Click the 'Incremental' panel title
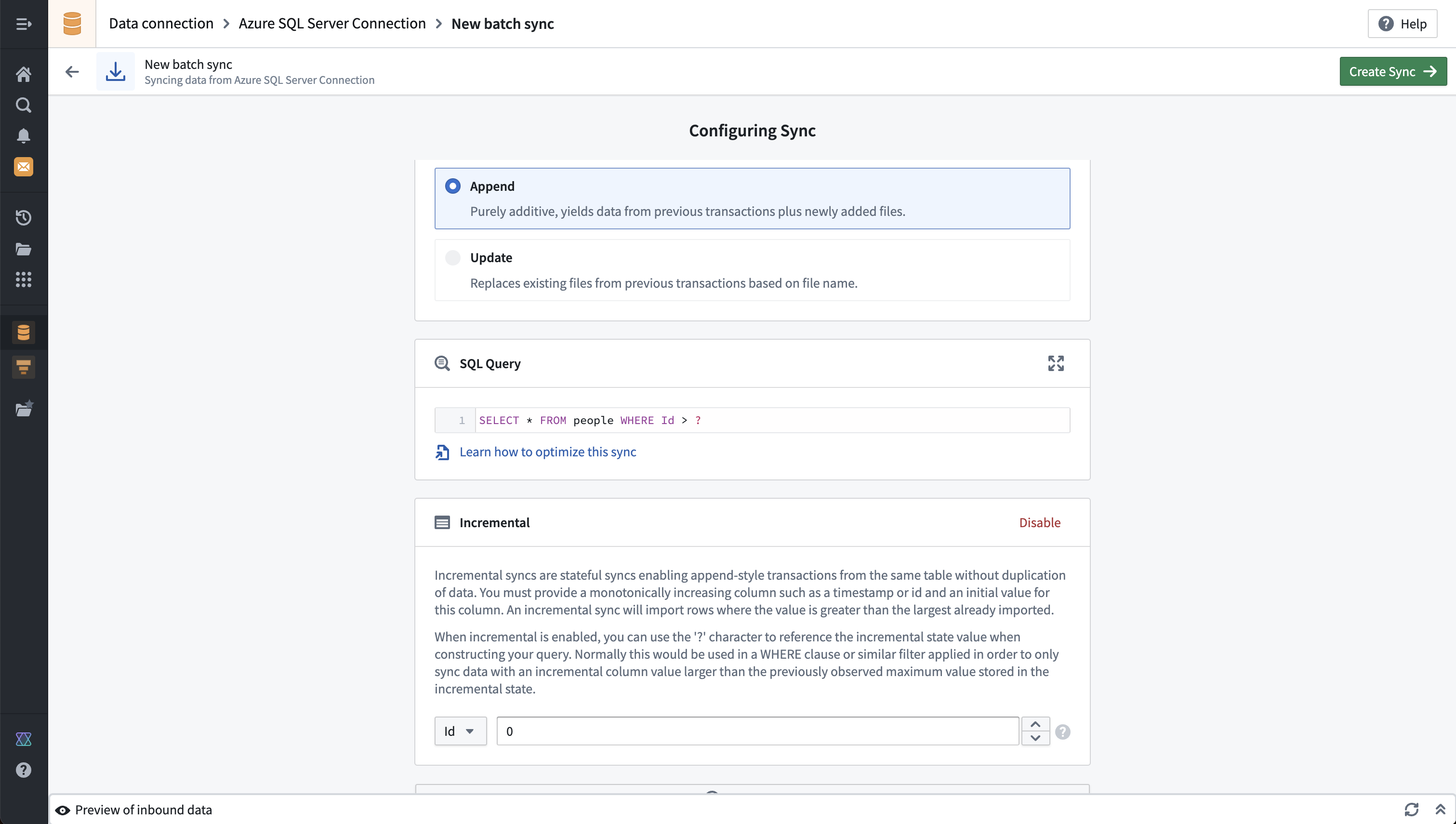Image resolution: width=1456 pixels, height=824 pixels. tap(494, 522)
